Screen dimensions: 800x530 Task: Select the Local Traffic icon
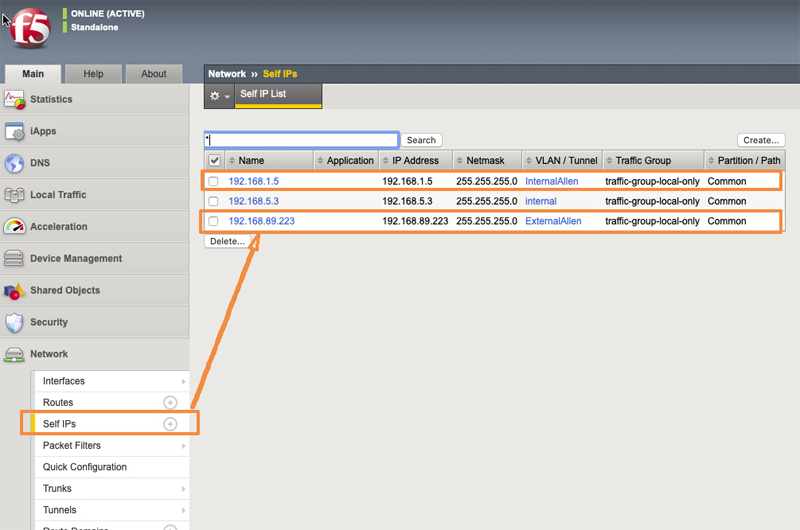point(14,195)
